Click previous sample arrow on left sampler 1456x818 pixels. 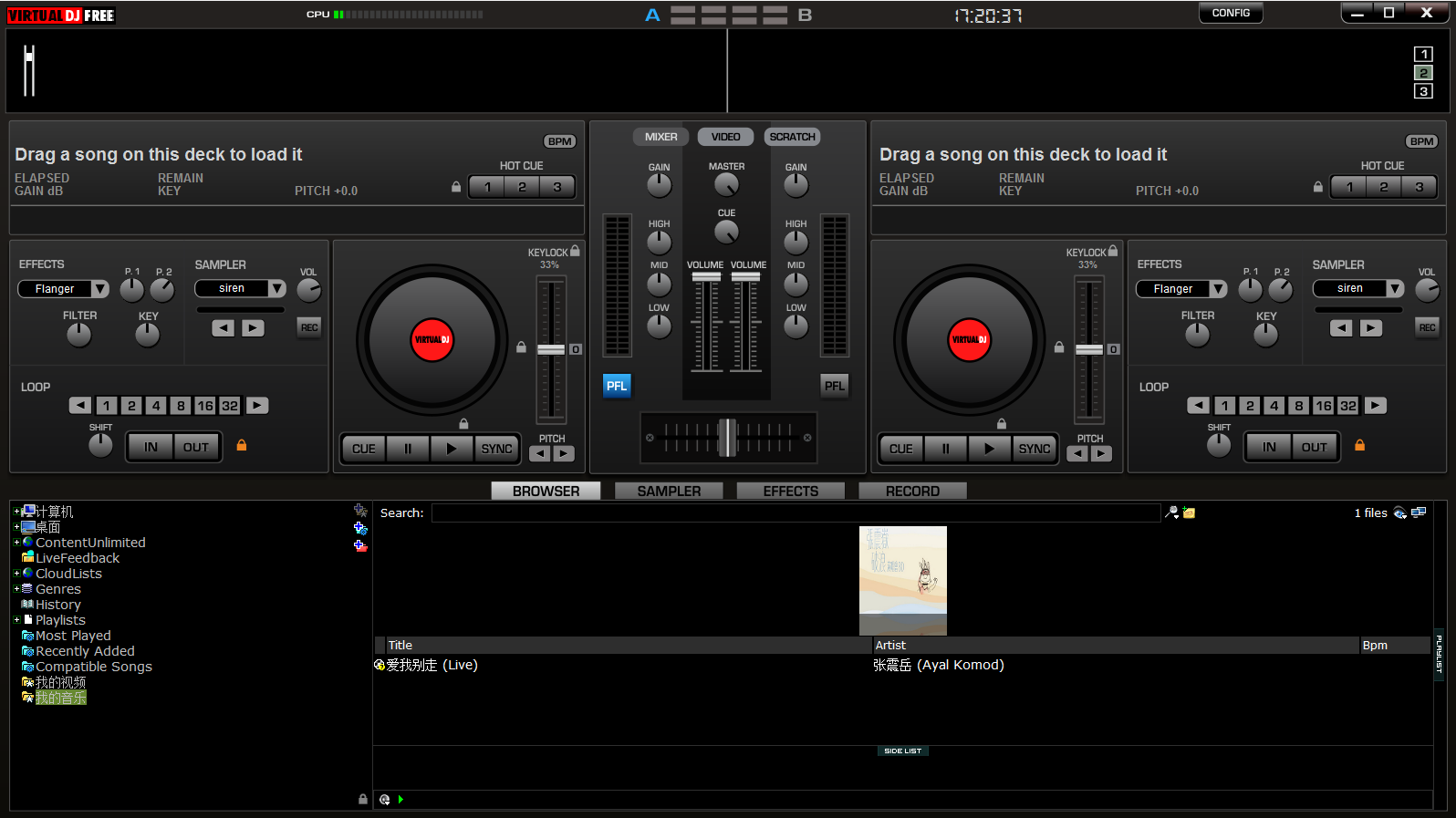223,328
